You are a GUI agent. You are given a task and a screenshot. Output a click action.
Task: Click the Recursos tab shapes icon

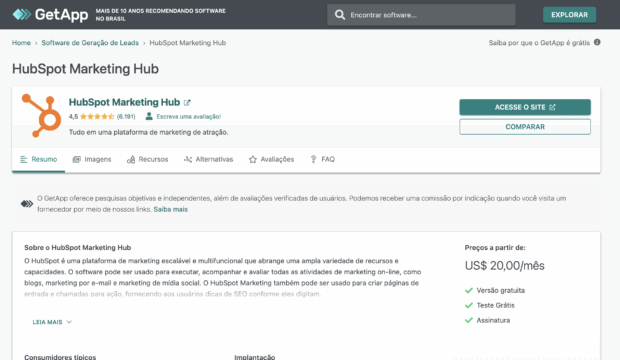coord(131,159)
